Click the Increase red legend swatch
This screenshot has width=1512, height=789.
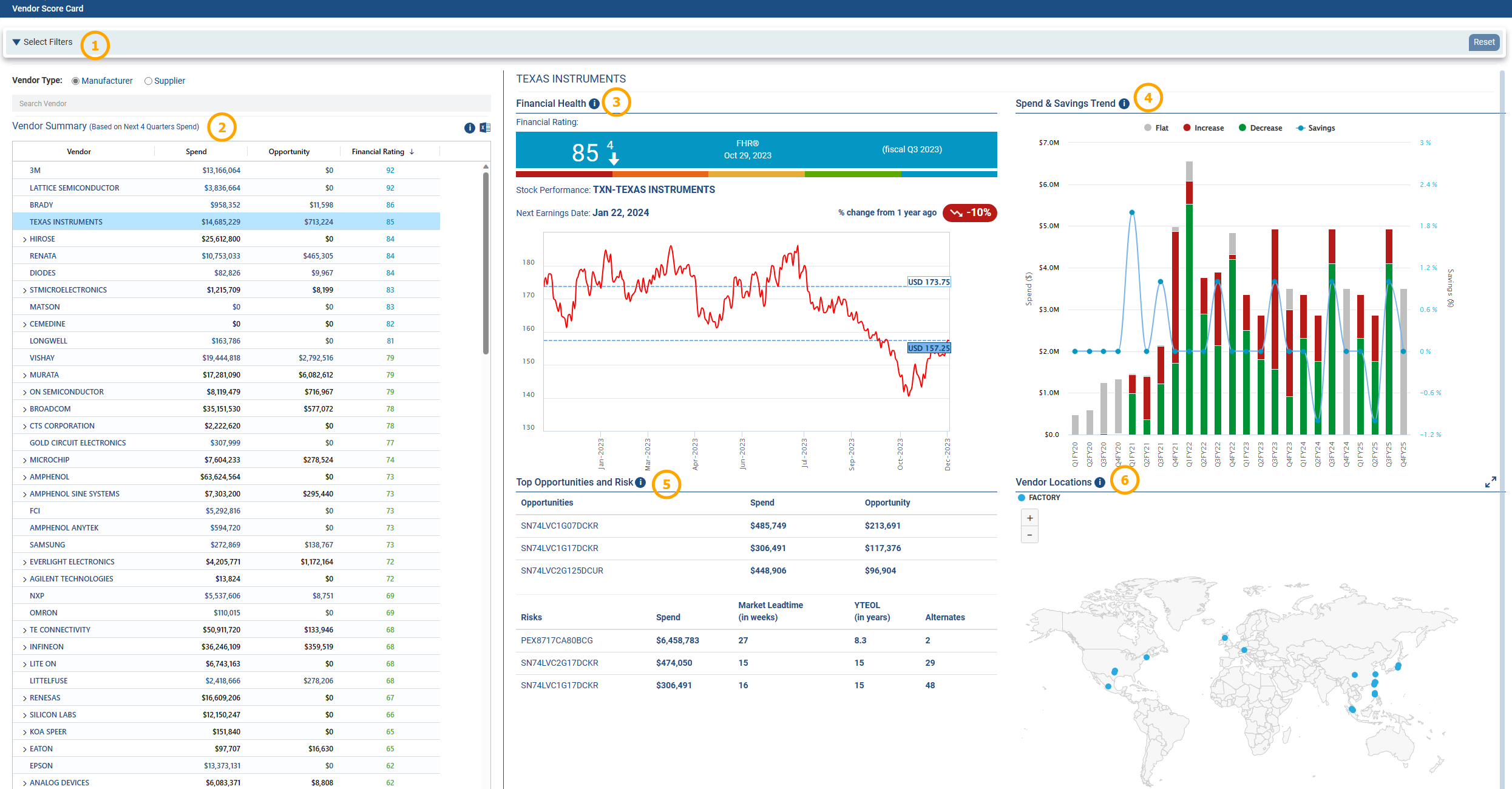[1187, 128]
